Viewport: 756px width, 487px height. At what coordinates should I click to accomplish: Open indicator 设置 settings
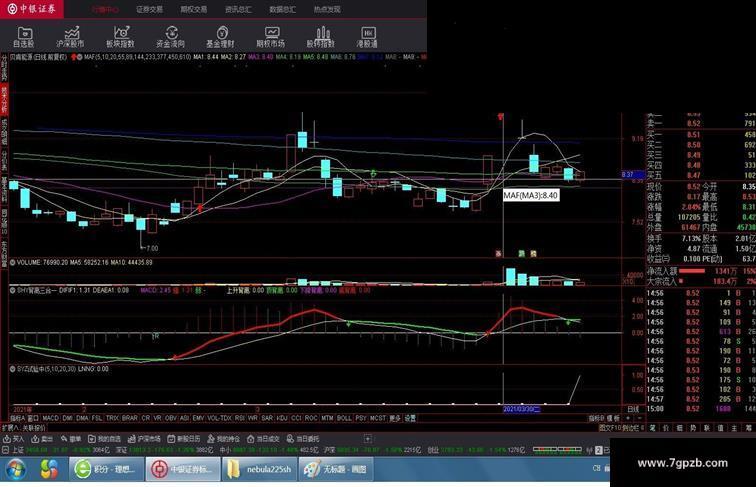tap(410, 418)
